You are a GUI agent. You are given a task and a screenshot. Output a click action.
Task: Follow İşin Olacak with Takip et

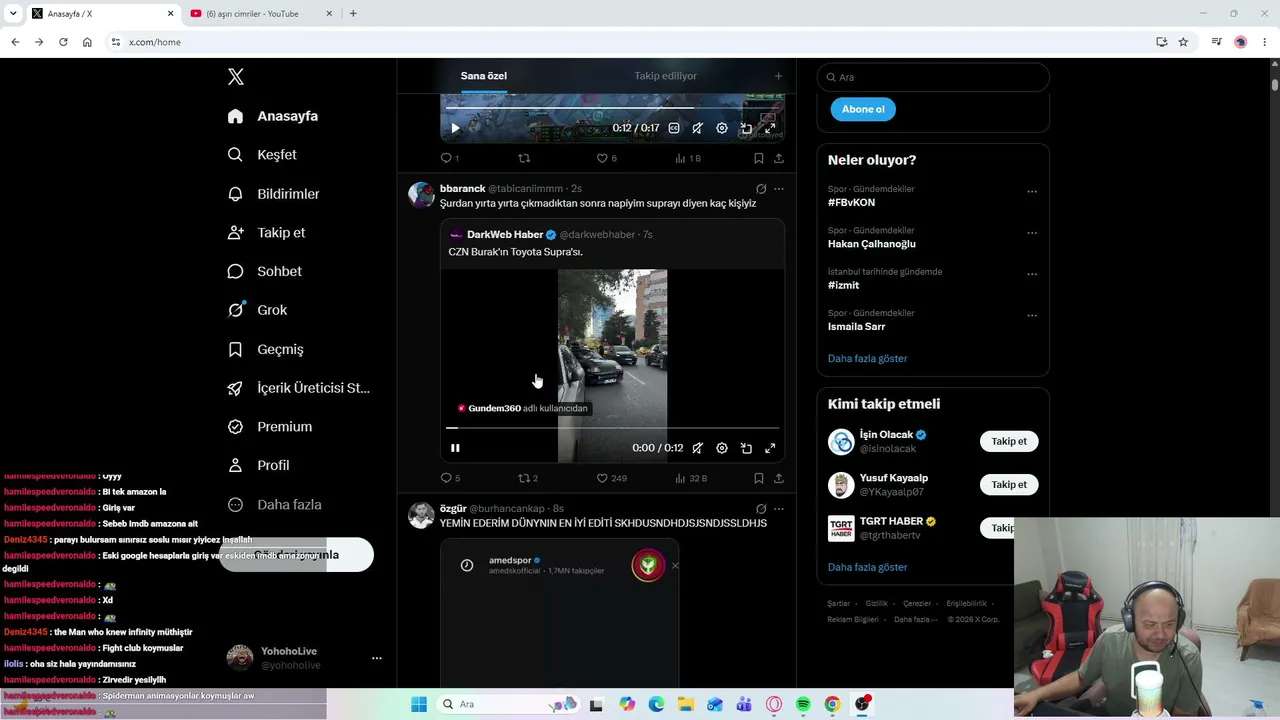[x=1009, y=441]
